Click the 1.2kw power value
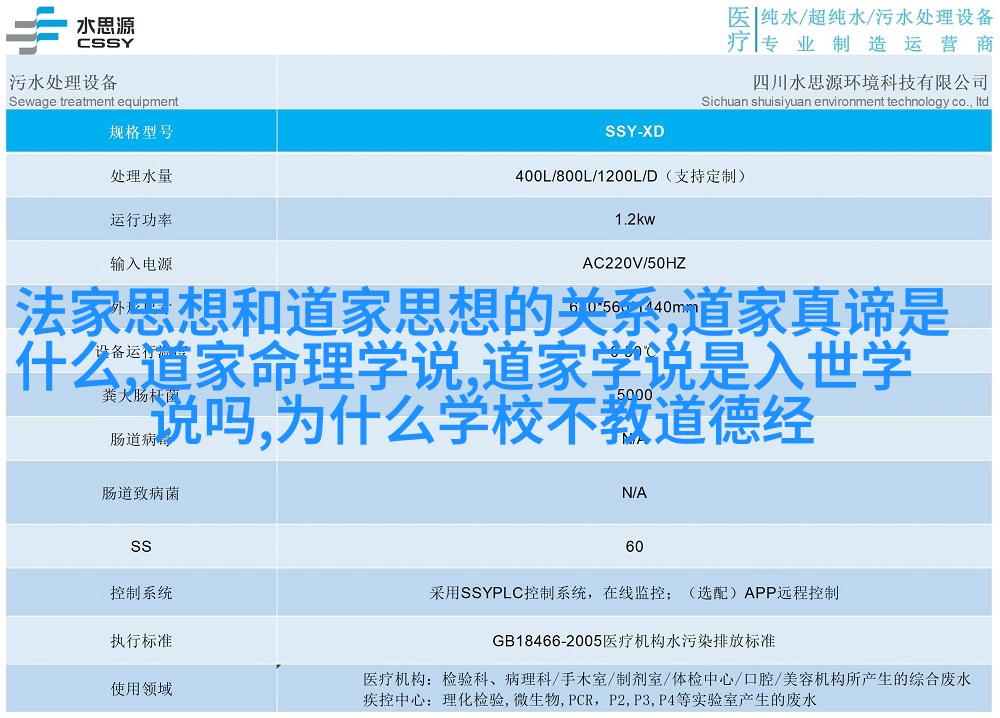This screenshot has width=1000, height=718. point(634,220)
